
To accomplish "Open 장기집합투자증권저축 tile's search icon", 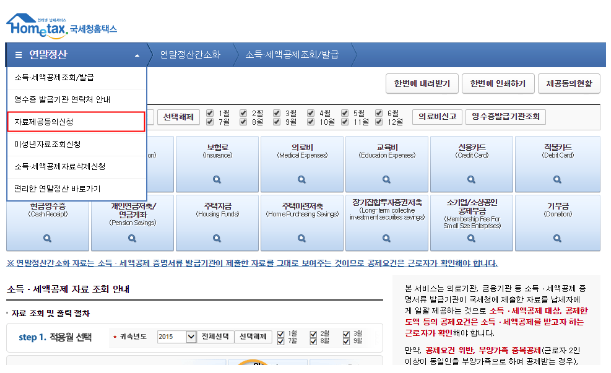I will pos(386,238).
